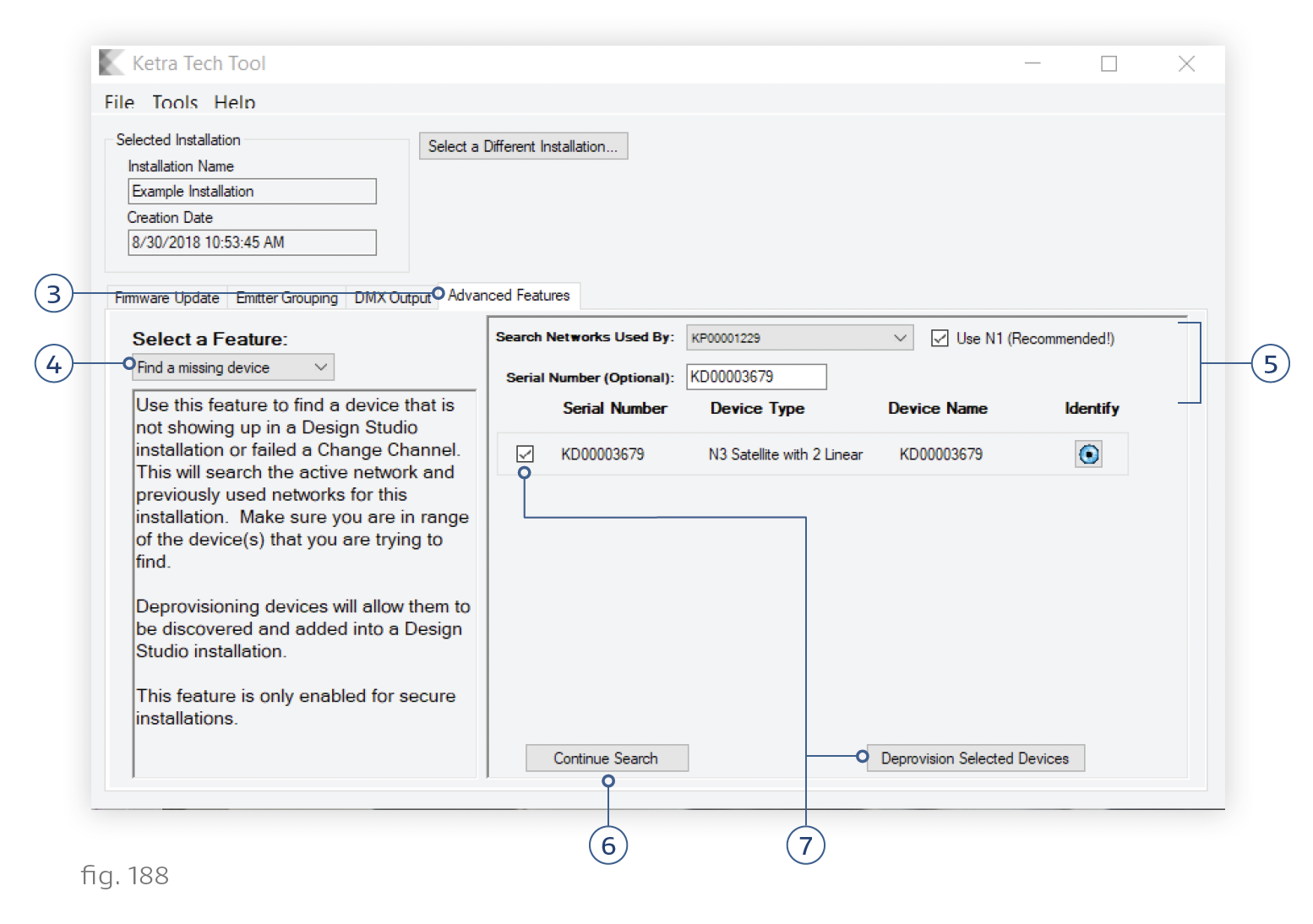This screenshot has width=1313, height=924.
Task: Open the Help menu
Action: (x=234, y=102)
